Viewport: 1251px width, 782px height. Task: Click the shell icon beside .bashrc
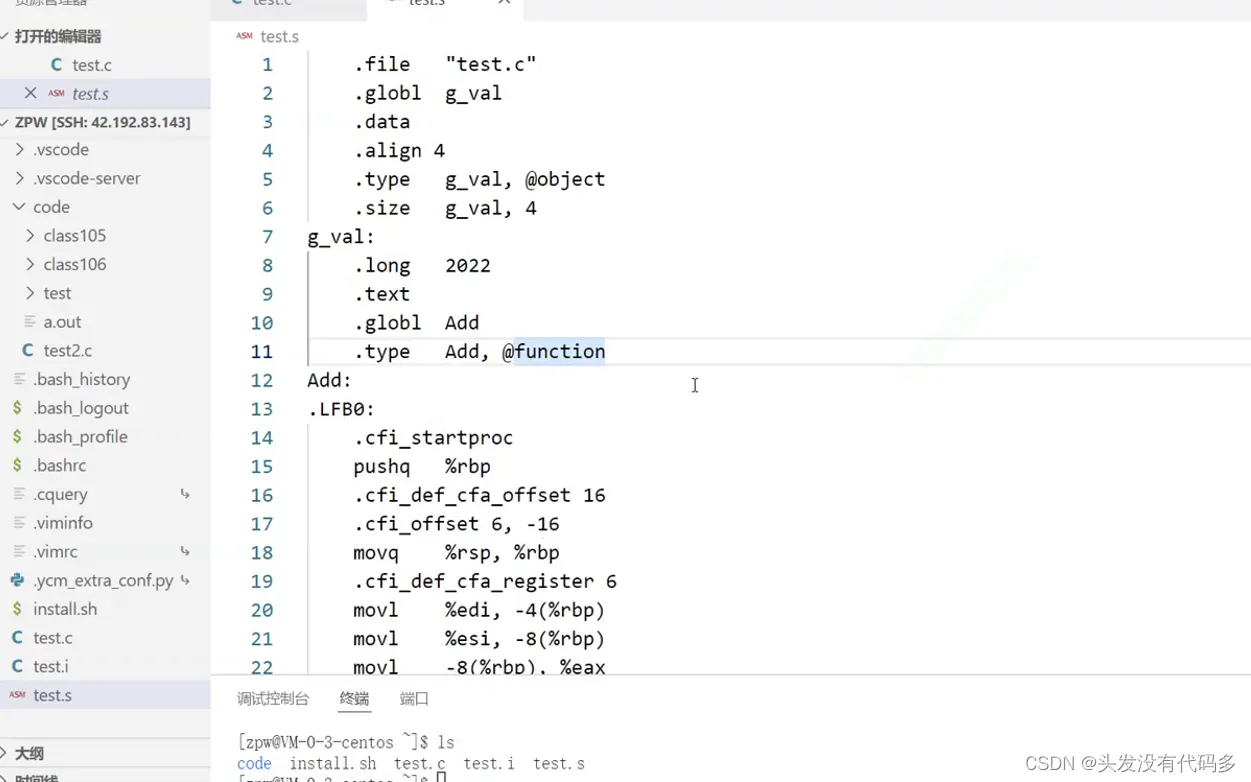click(x=17, y=465)
